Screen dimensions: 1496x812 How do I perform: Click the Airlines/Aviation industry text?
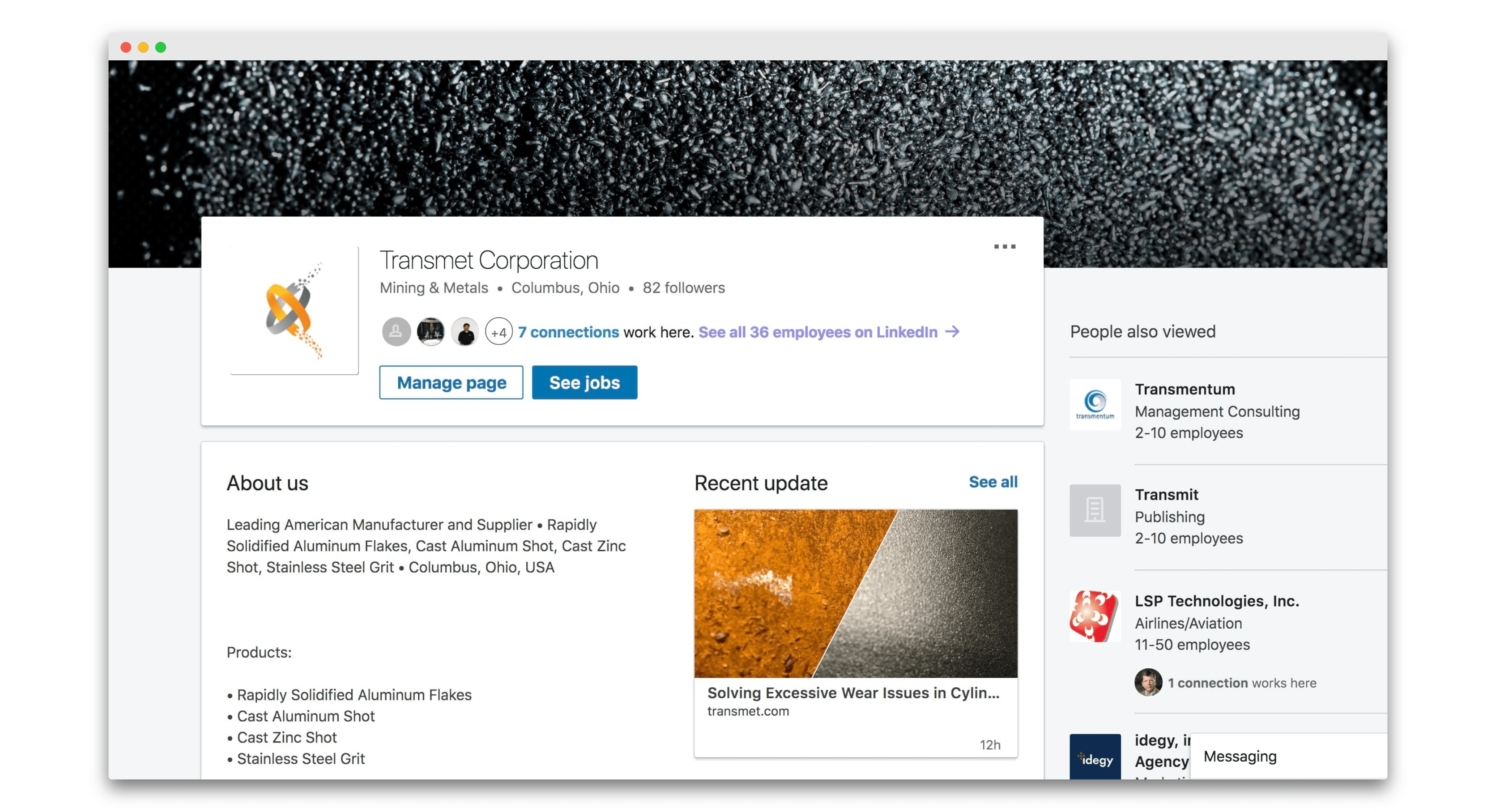1188,623
